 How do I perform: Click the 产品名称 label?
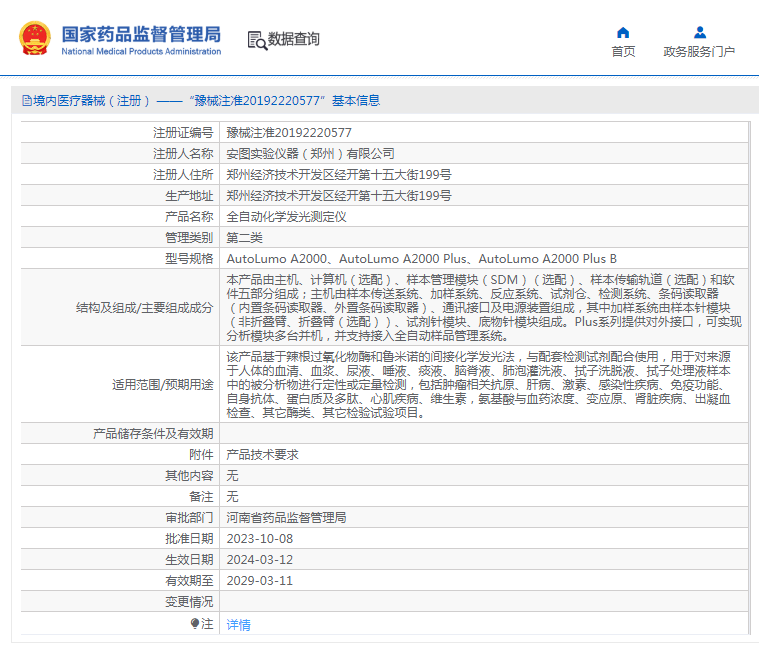coord(189,216)
